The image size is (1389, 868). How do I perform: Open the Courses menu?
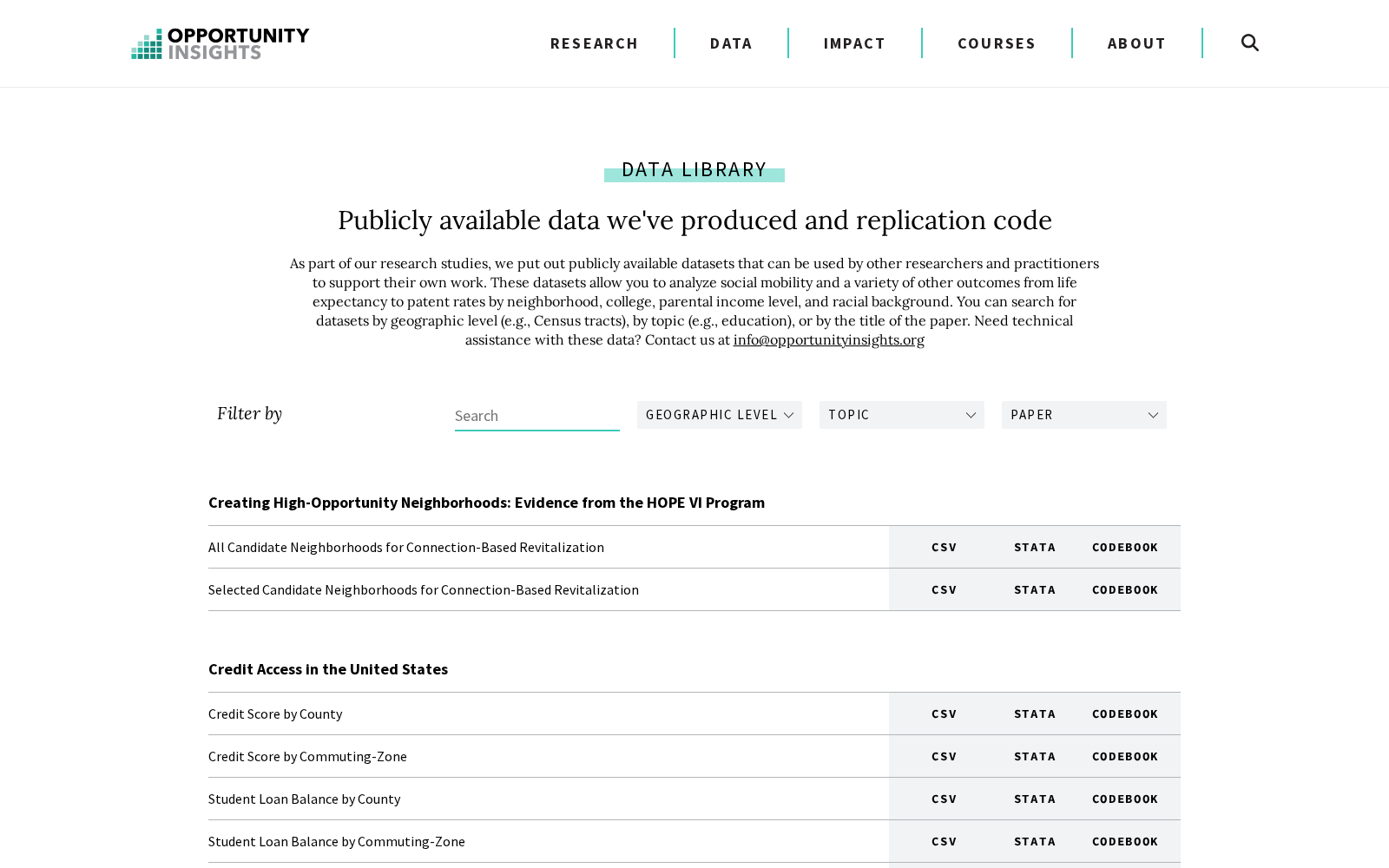(997, 43)
